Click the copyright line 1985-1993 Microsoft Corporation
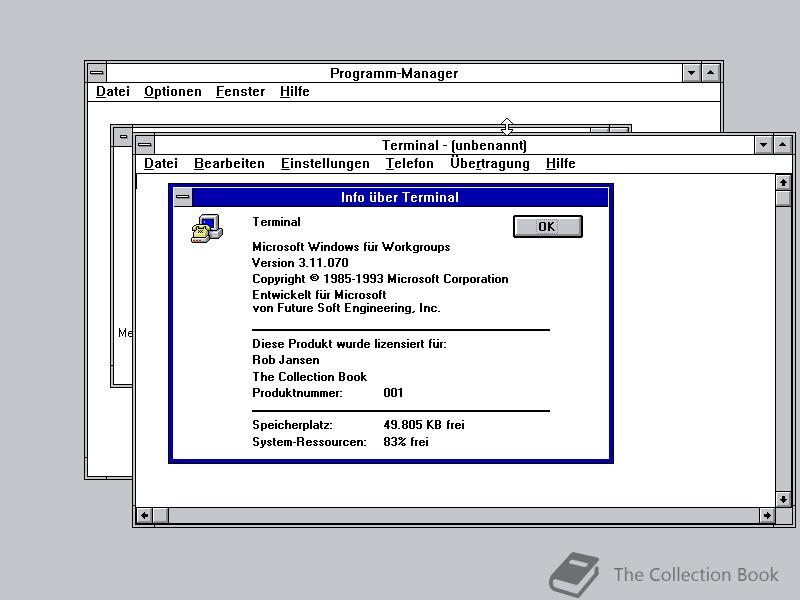This screenshot has height=600, width=800. (380, 279)
